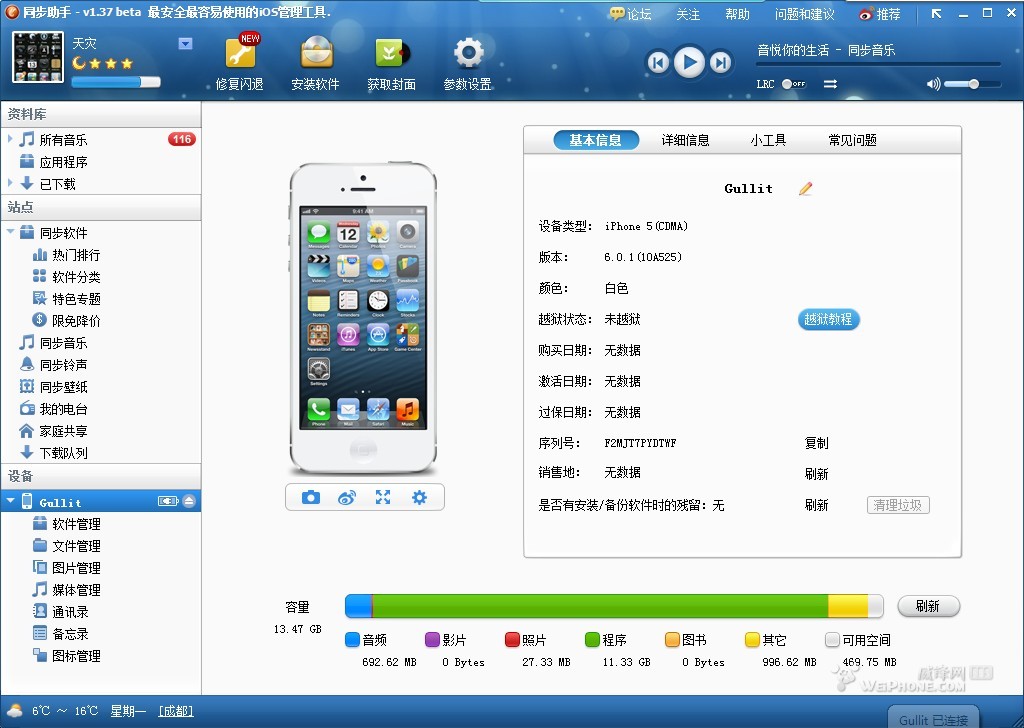Open fullscreen device view icon

(383, 498)
